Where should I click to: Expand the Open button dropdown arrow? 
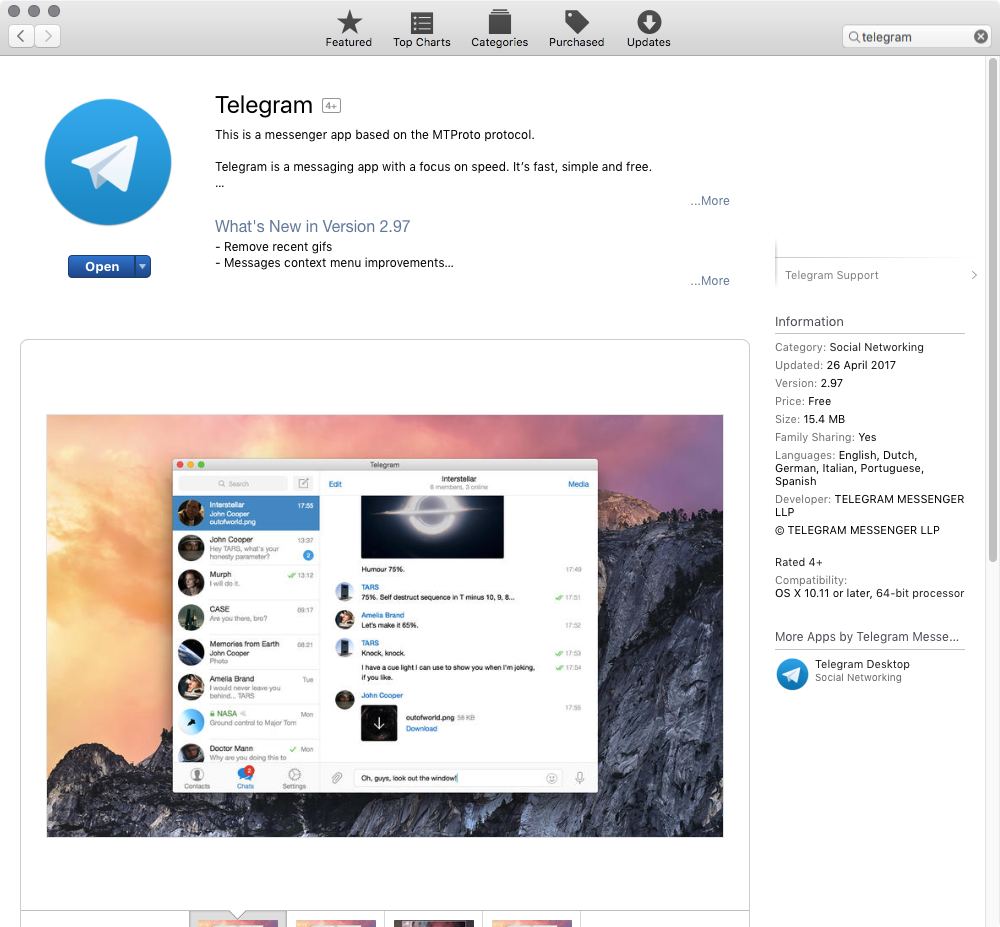(x=143, y=266)
